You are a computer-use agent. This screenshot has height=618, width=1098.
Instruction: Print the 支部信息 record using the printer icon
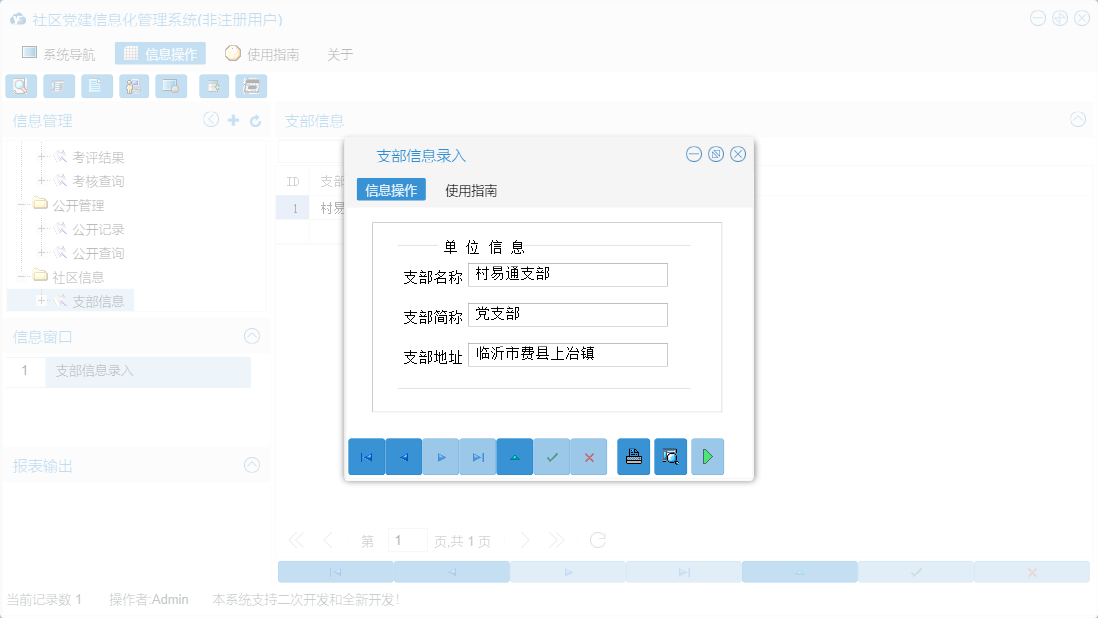[x=633, y=456]
